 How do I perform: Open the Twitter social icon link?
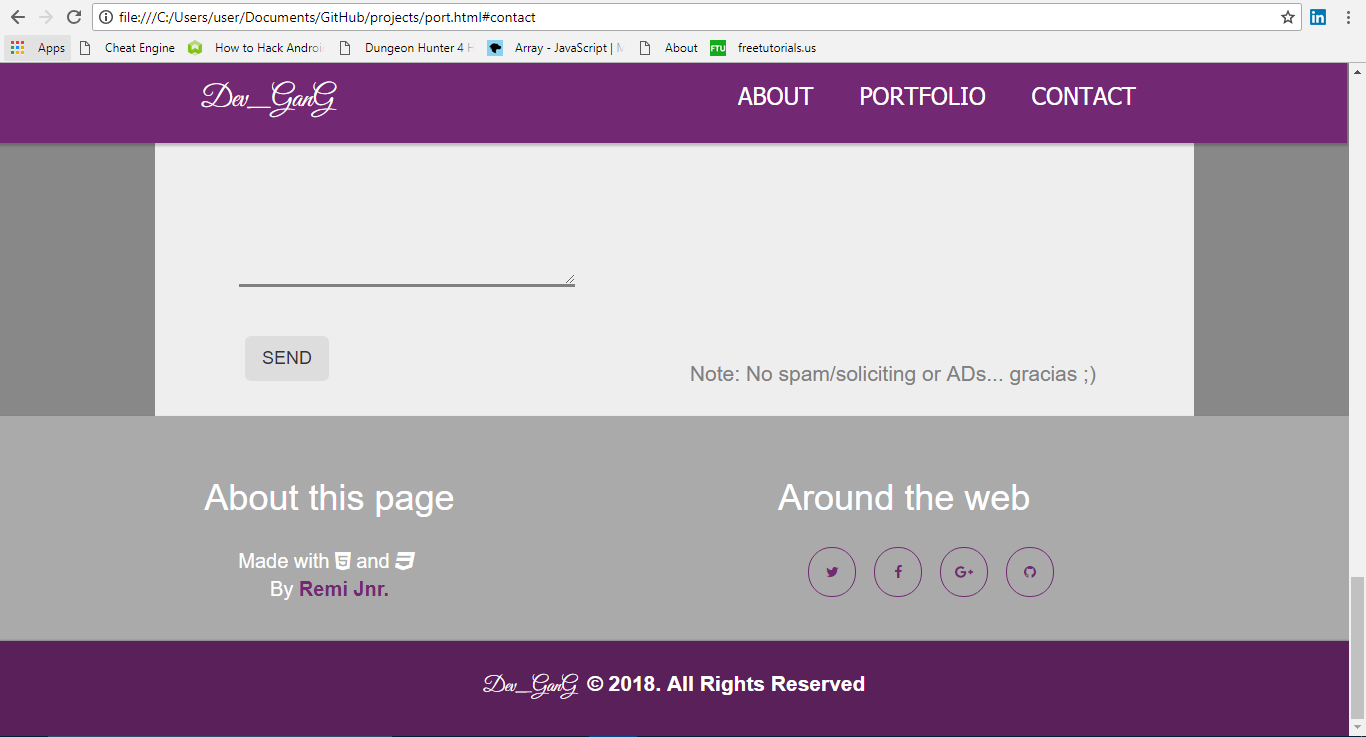tap(832, 572)
